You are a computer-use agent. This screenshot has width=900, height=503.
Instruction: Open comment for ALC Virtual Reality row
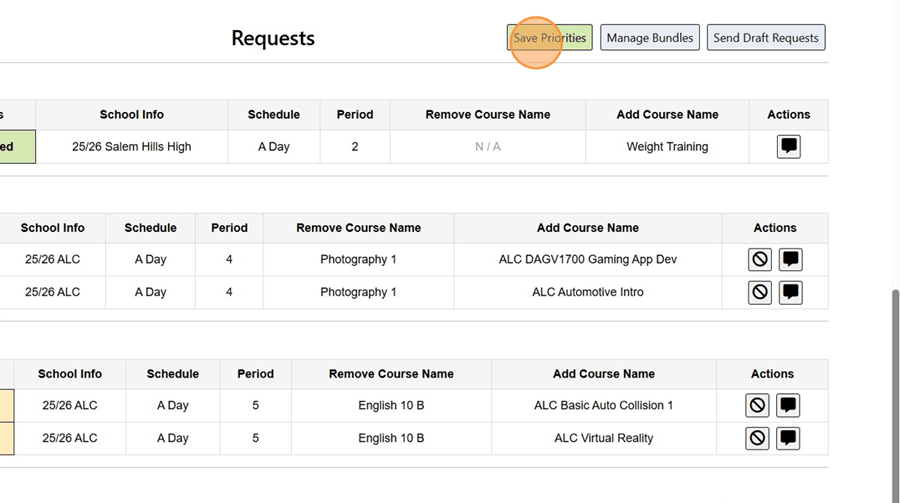tap(788, 439)
